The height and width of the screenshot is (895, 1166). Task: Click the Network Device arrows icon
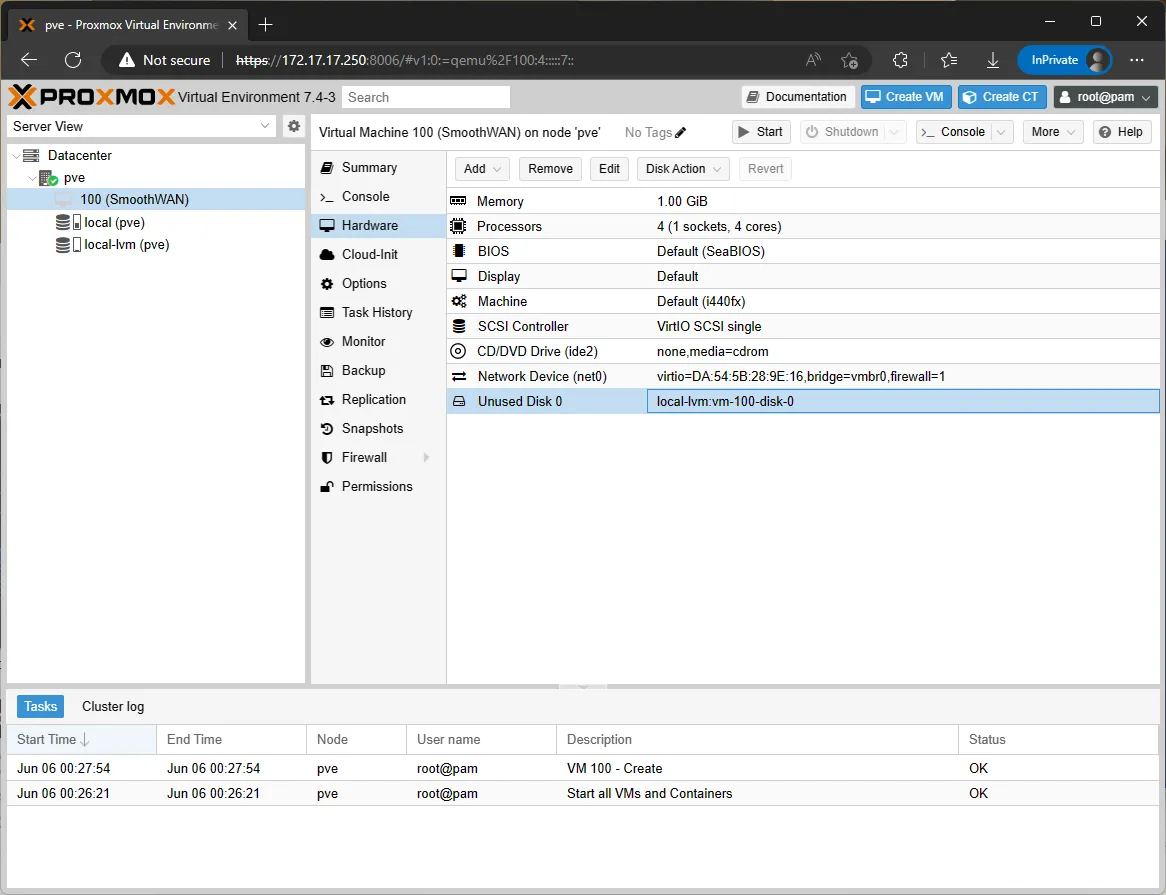pyautogui.click(x=459, y=376)
